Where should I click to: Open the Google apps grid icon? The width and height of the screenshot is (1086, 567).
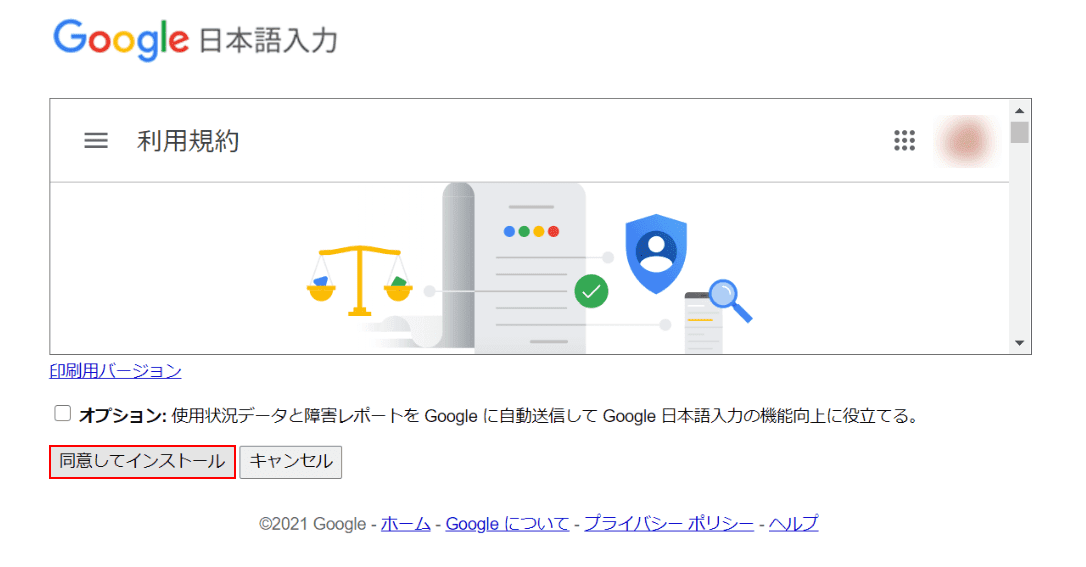click(x=904, y=141)
